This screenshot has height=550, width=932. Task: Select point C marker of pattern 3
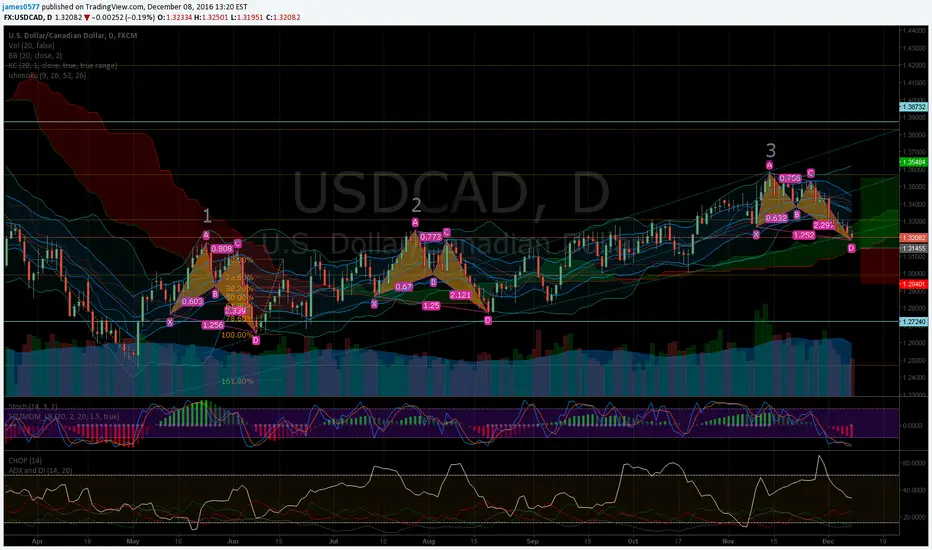[811, 173]
